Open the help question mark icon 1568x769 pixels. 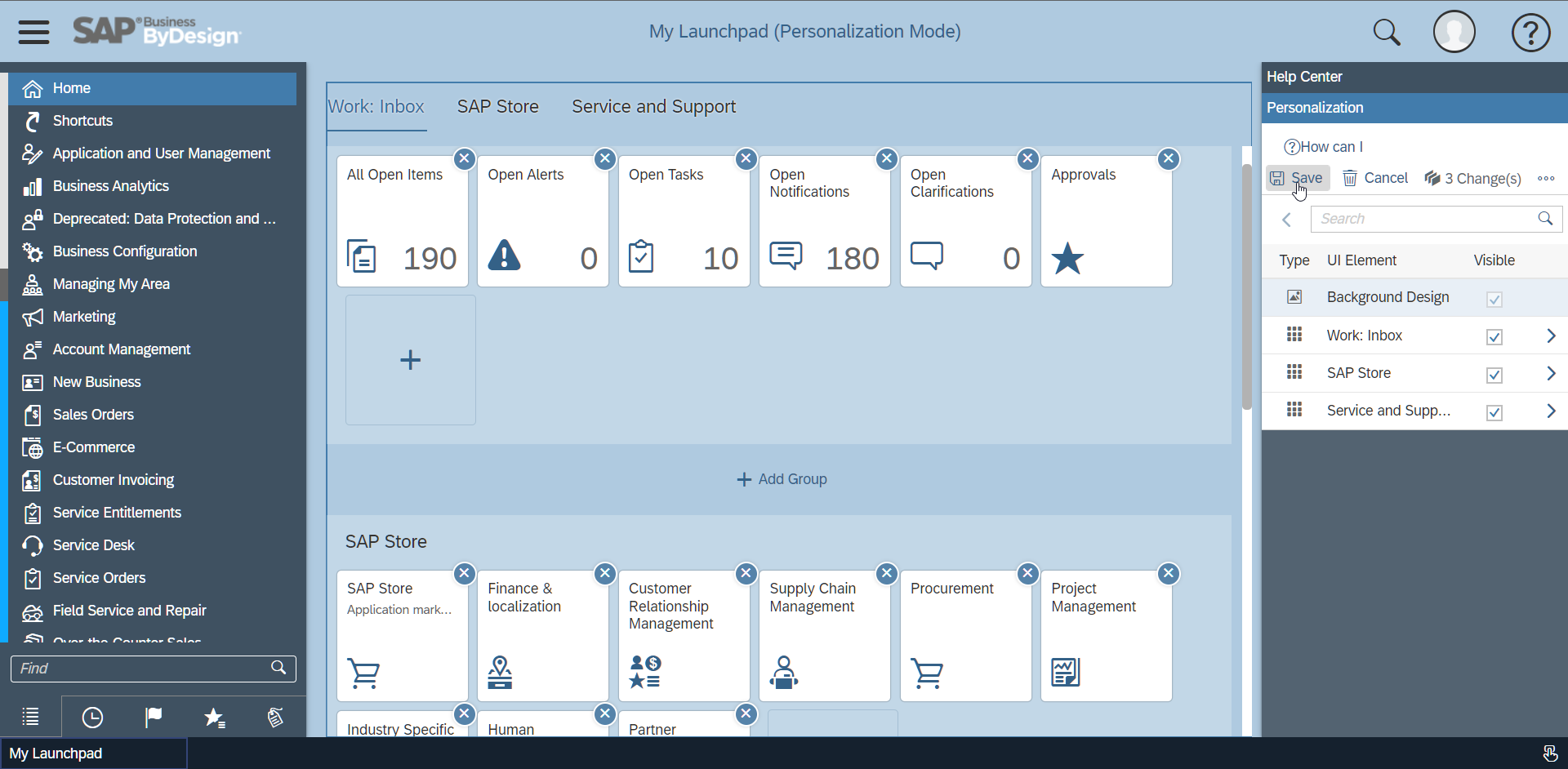pyautogui.click(x=1530, y=33)
